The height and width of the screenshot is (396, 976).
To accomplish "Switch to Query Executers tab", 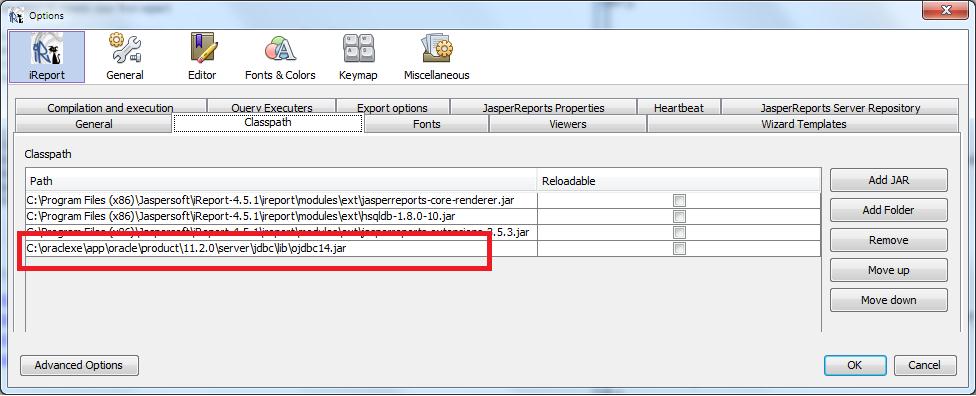I will 271,108.
